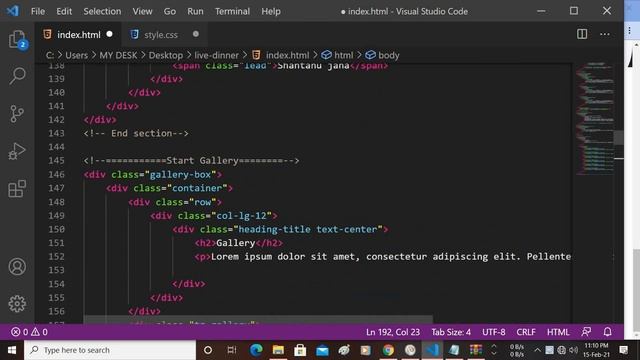The width and height of the screenshot is (640, 360).
Task: Open the Search view in the activity bar
Action: click(17, 76)
